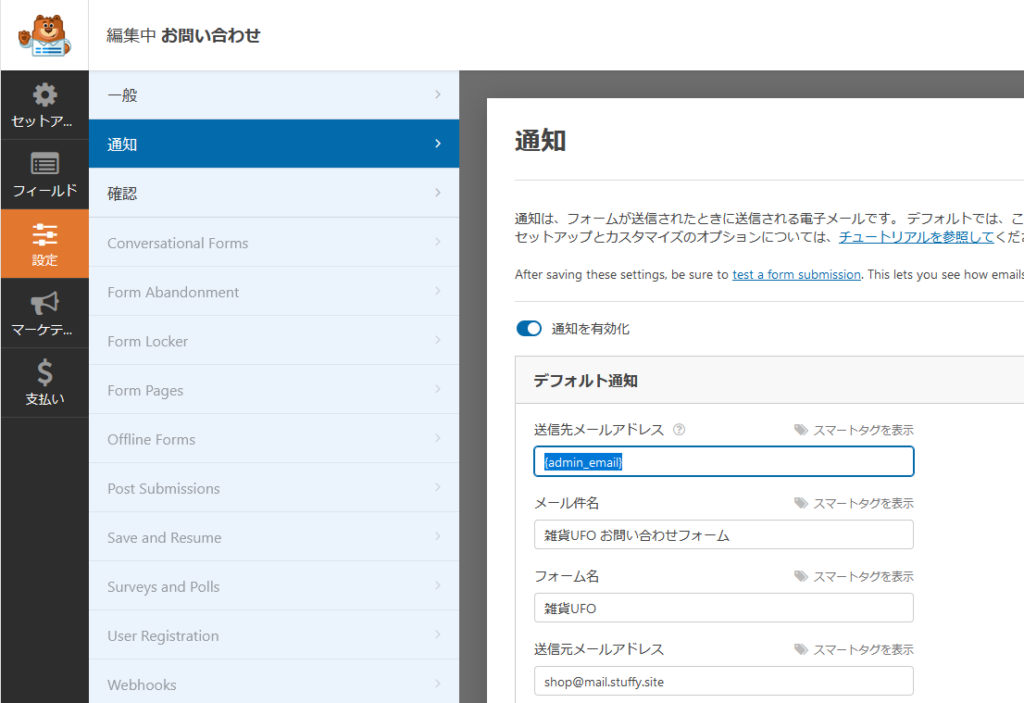Open the チュートリアルを参照して link
This screenshot has height=703, width=1024.
tap(916, 237)
